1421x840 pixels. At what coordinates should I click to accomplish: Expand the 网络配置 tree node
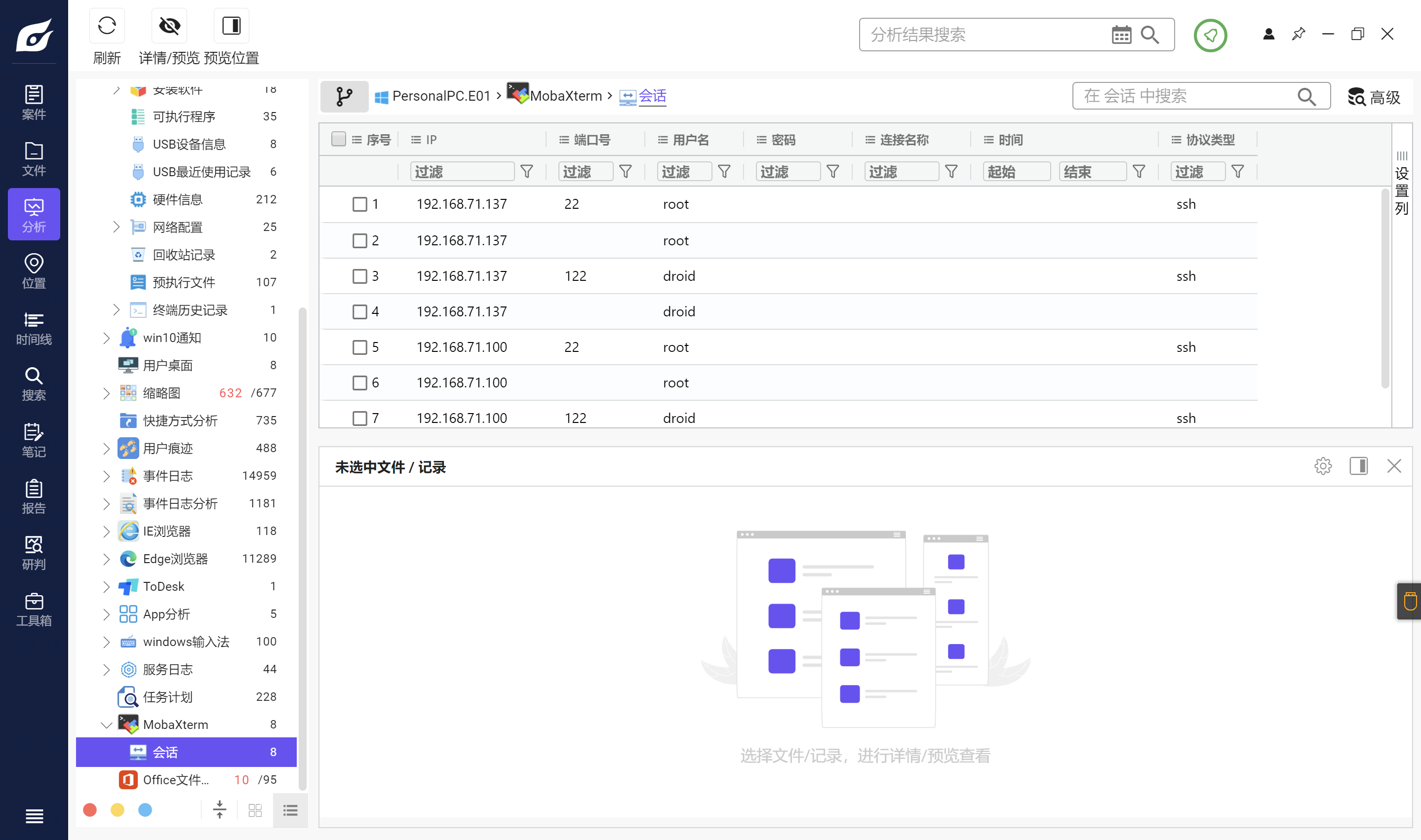point(116,227)
